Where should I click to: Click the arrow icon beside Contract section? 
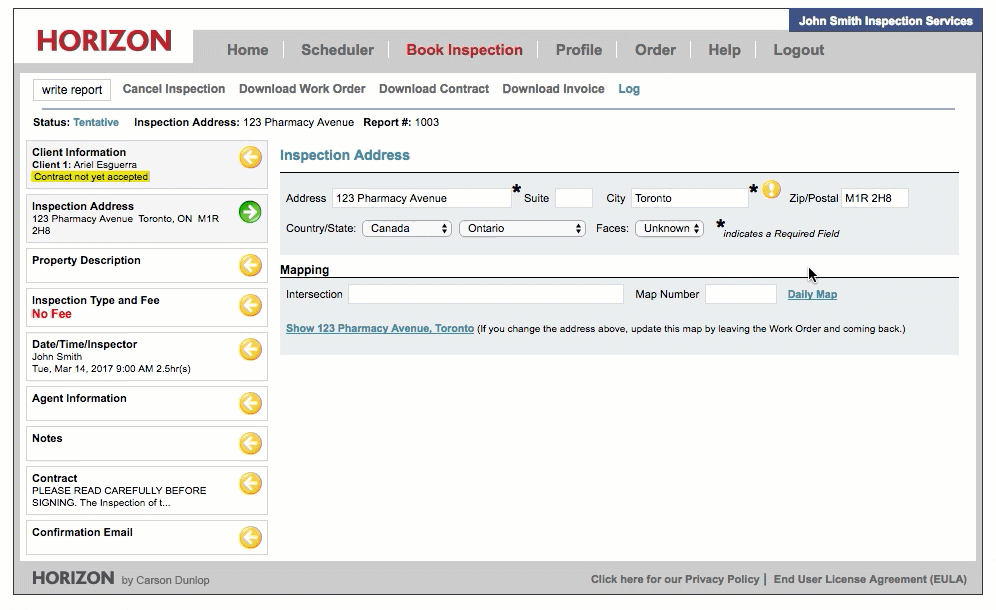click(250, 483)
